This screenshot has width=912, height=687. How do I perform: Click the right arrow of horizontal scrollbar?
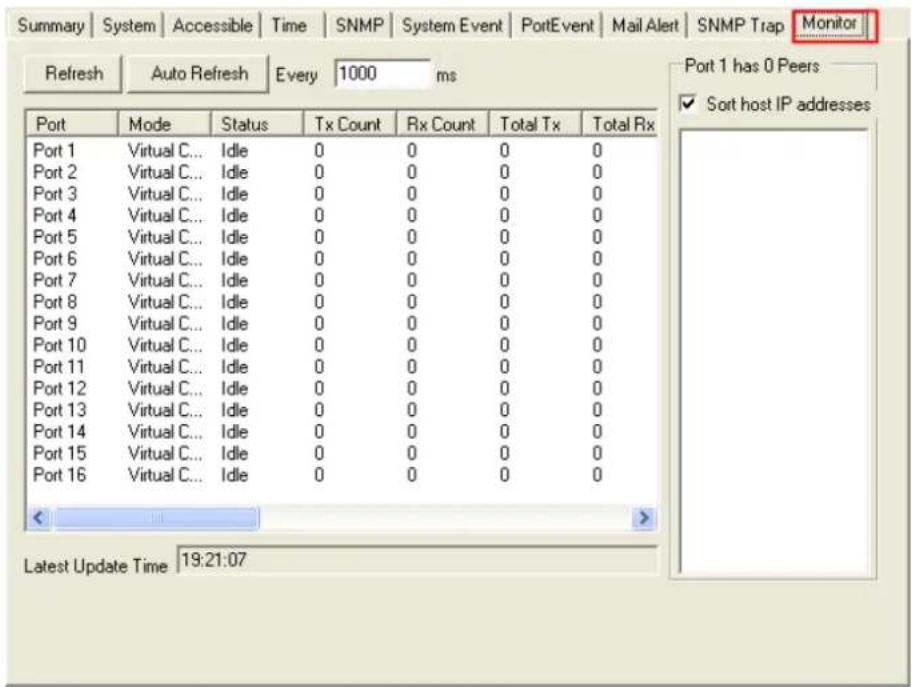pyautogui.click(x=644, y=518)
